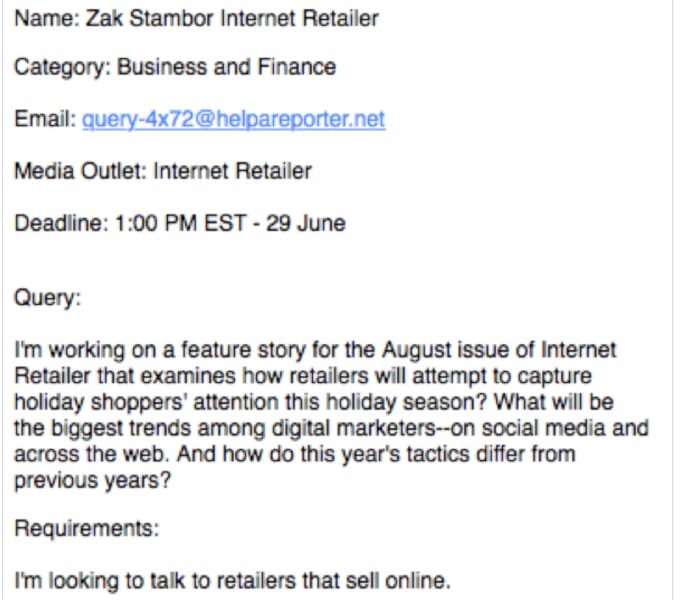Viewport: 700px width, 600px height.
Task: Click the Query: heading
Action: click(48, 298)
